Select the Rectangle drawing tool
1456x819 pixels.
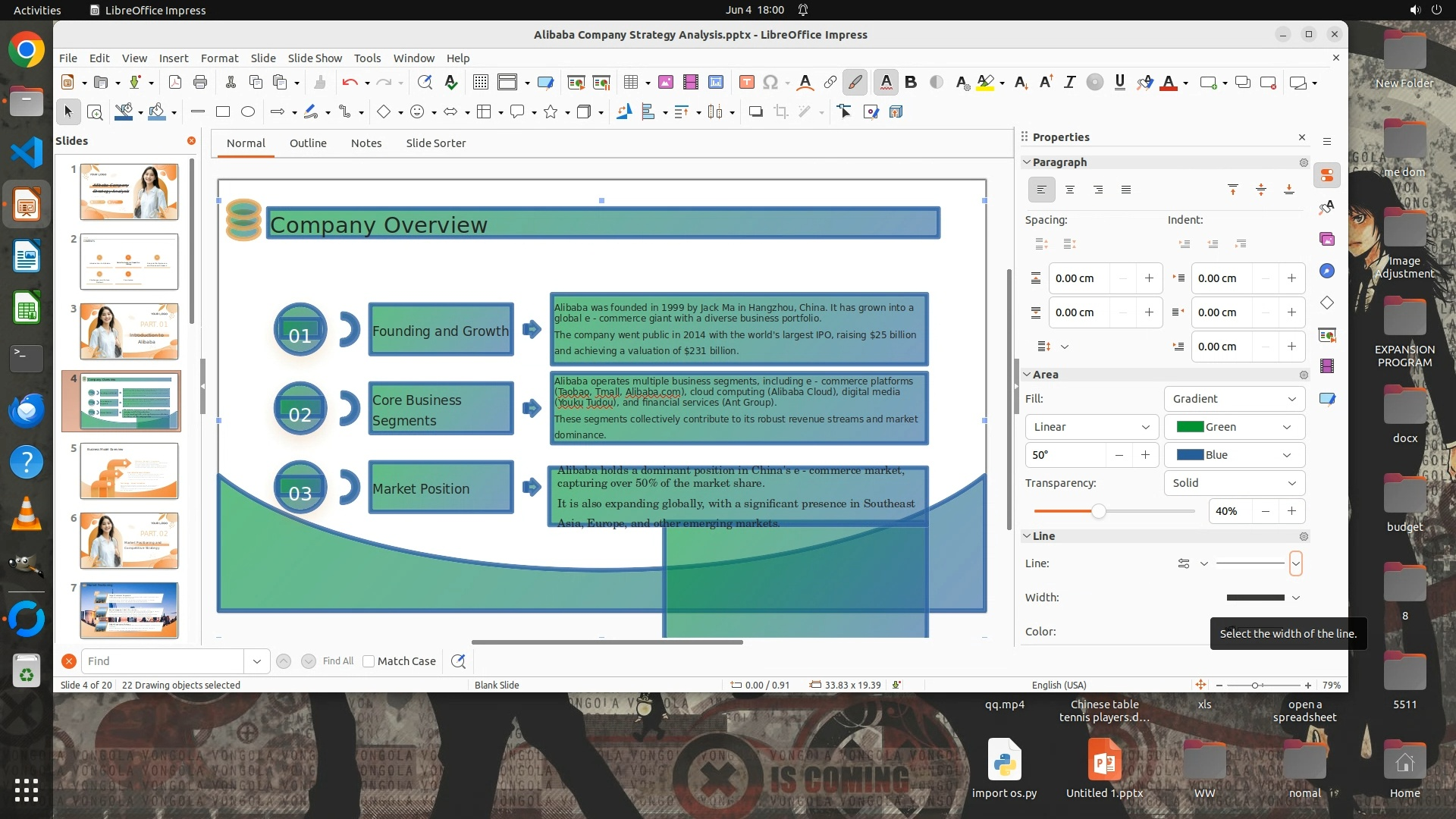tap(222, 112)
